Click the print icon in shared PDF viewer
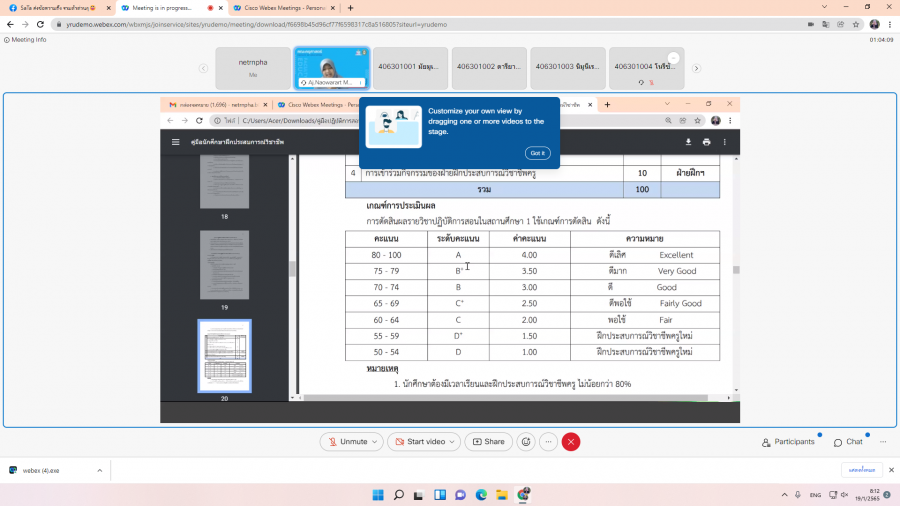 click(x=707, y=142)
